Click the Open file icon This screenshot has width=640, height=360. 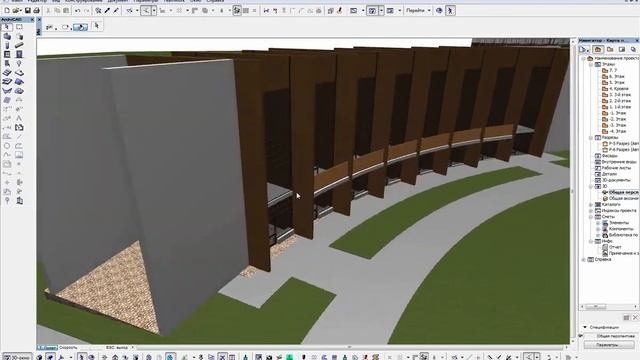tap(16, 11)
